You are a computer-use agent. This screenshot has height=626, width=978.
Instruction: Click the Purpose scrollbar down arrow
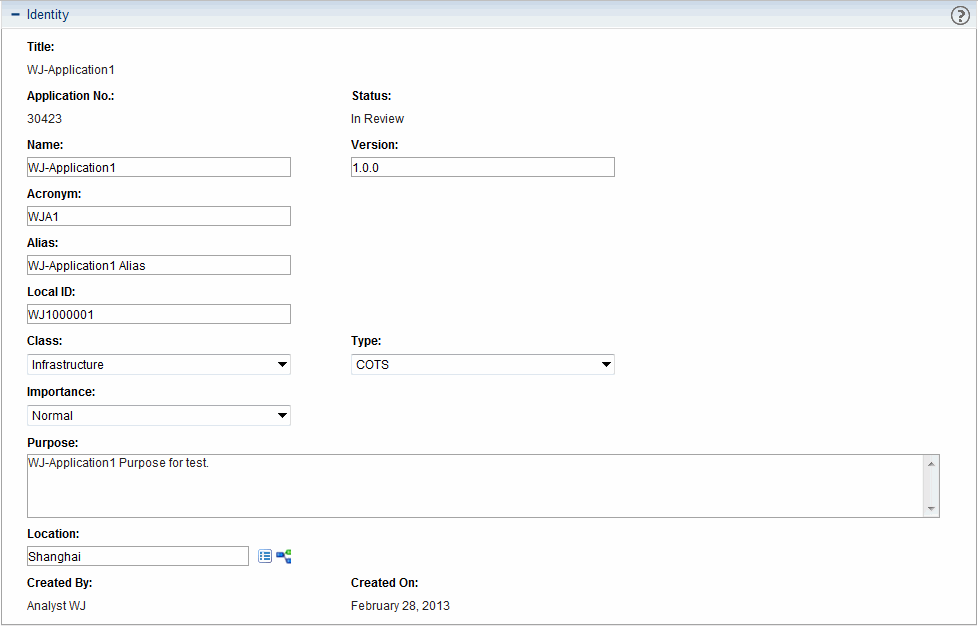tap(932, 509)
